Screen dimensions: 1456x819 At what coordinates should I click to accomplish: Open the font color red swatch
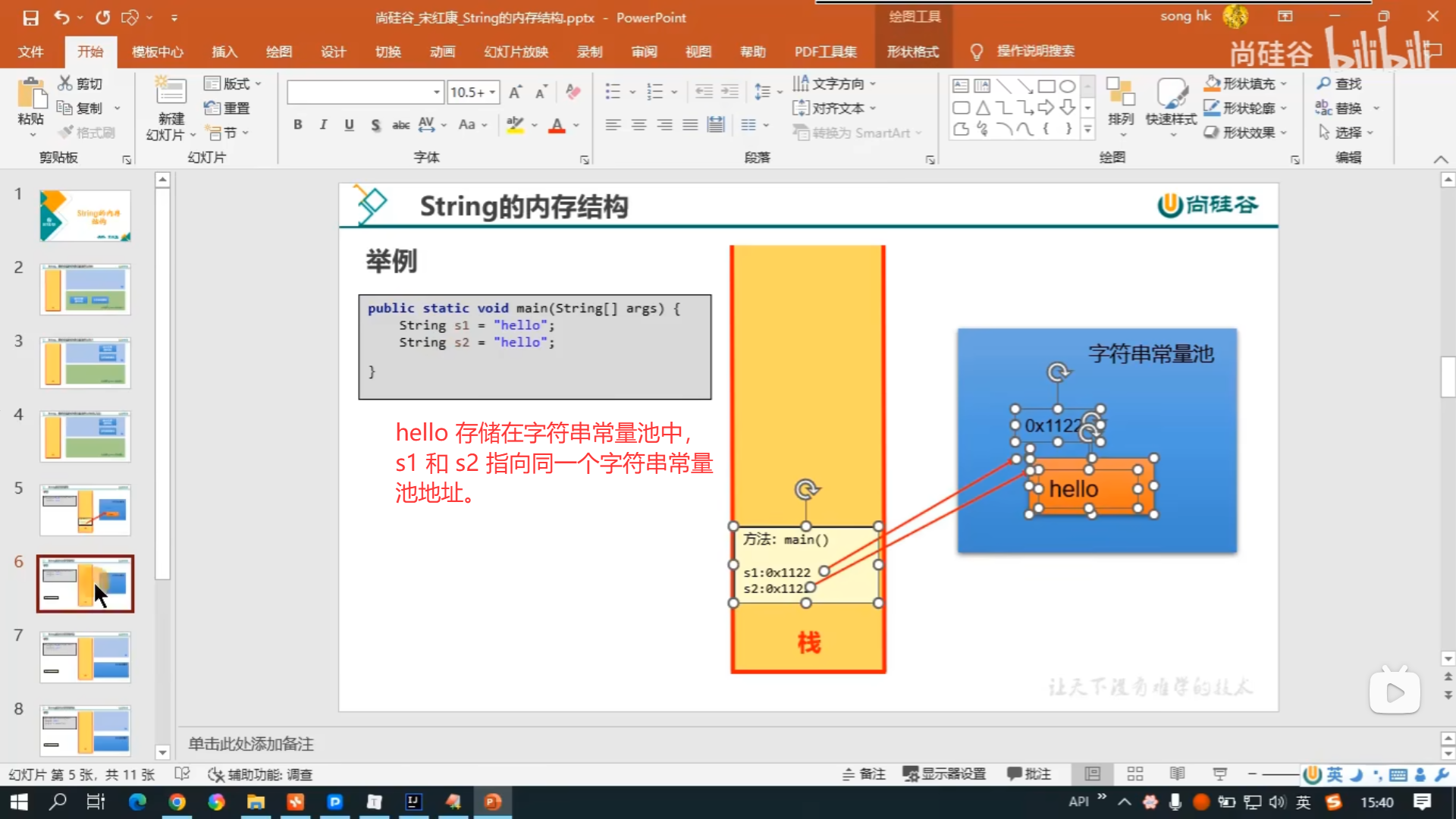click(557, 125)
